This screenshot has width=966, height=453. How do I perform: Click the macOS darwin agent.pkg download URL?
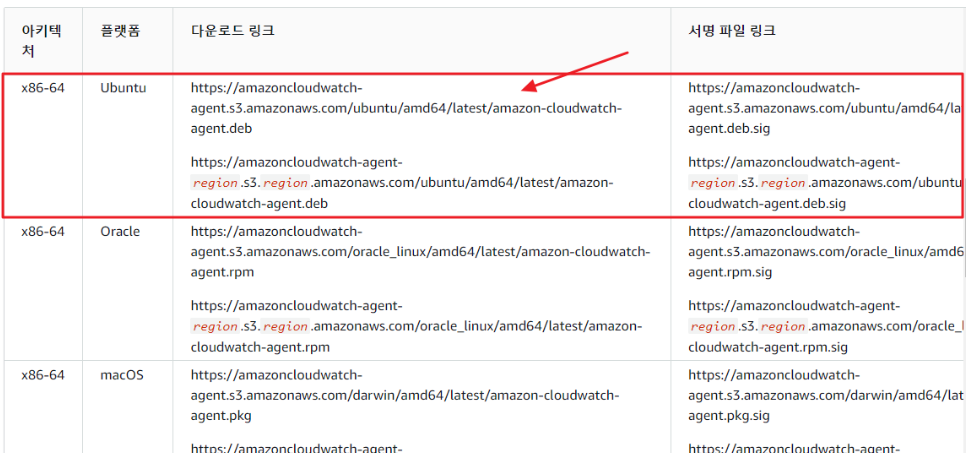pyautogui.click(x=405, y=395)
